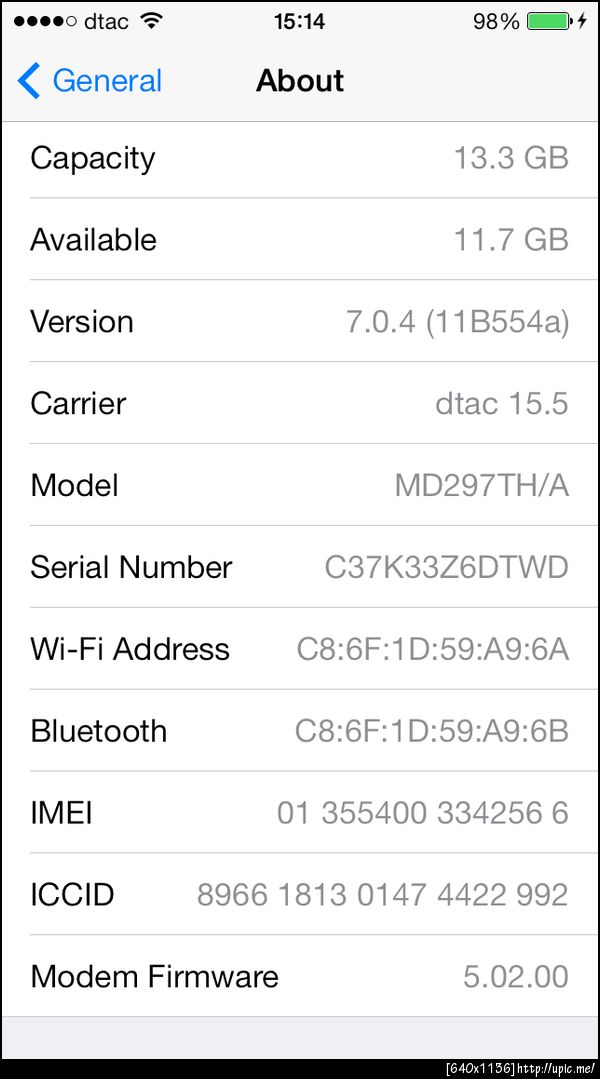
Task: Tap the charging bolt icon
Action: tap(582, 21)
